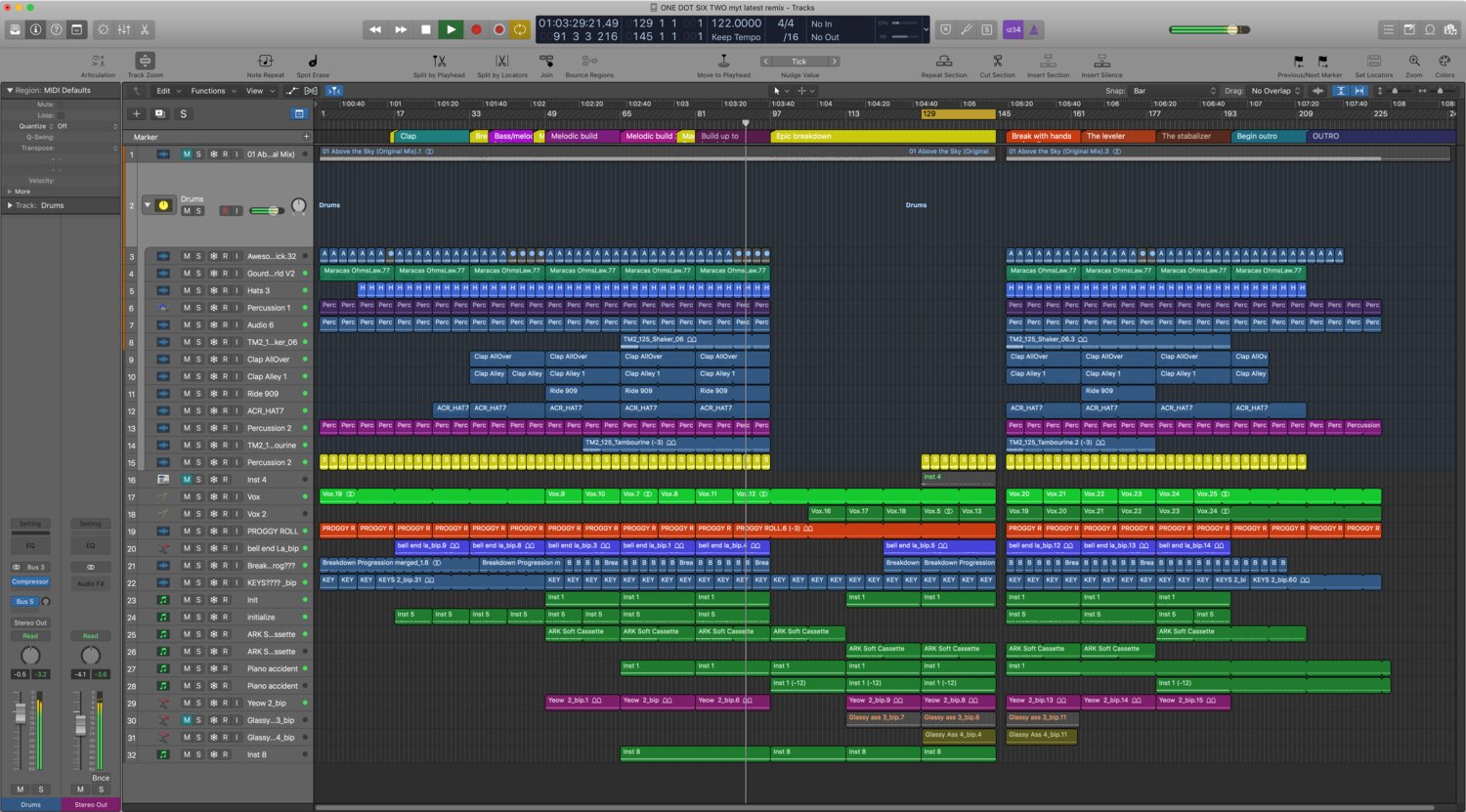This screenshot has width=1466, height=812.
Task: Click the Join toolbar icon
Action: pos(546,62)
